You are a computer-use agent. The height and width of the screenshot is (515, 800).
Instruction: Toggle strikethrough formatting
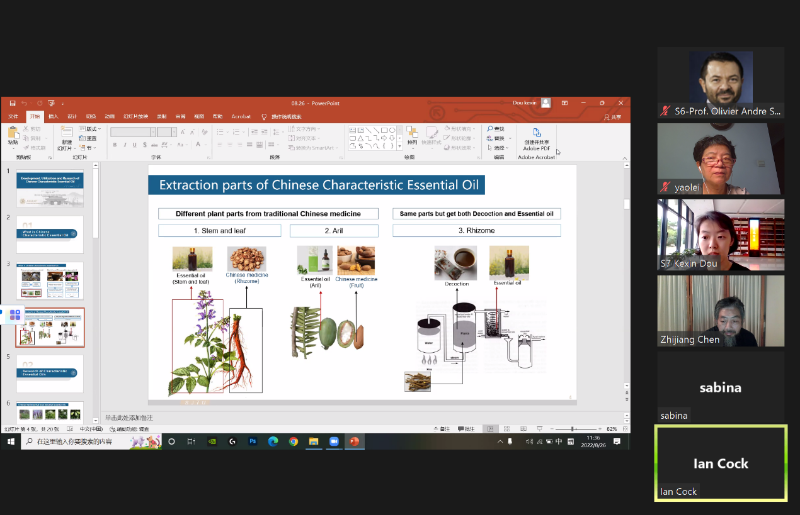(x=154, y=145)
